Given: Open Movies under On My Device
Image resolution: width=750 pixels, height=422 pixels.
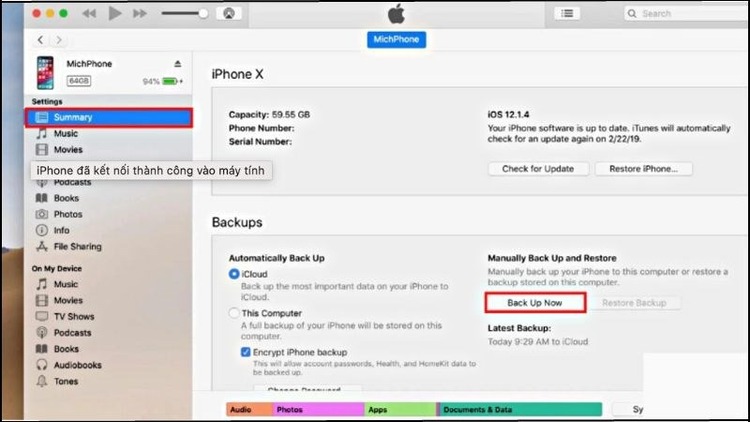Looking at the screenshot, I should 68,300.
